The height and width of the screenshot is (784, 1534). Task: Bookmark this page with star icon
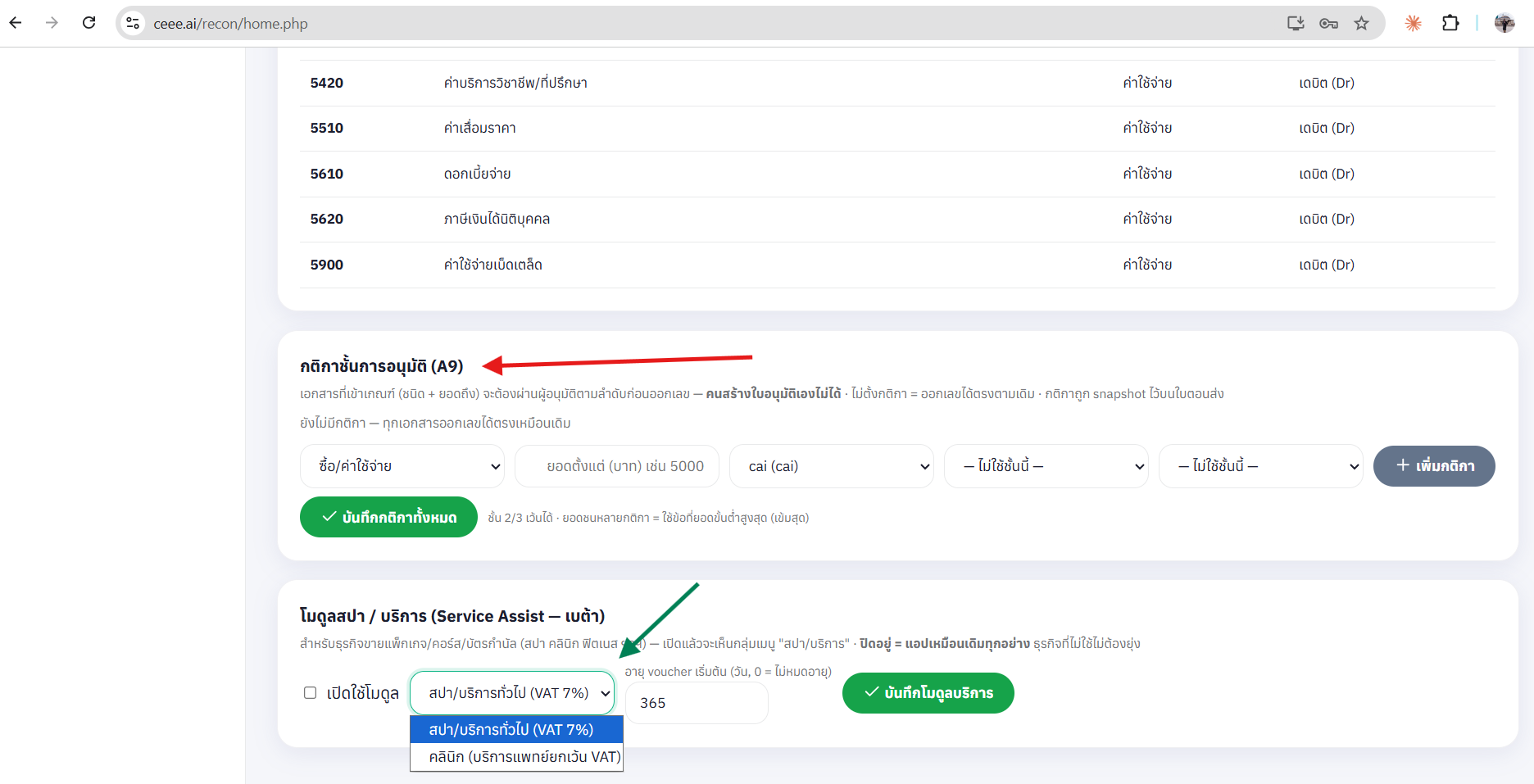(1361, 23)
